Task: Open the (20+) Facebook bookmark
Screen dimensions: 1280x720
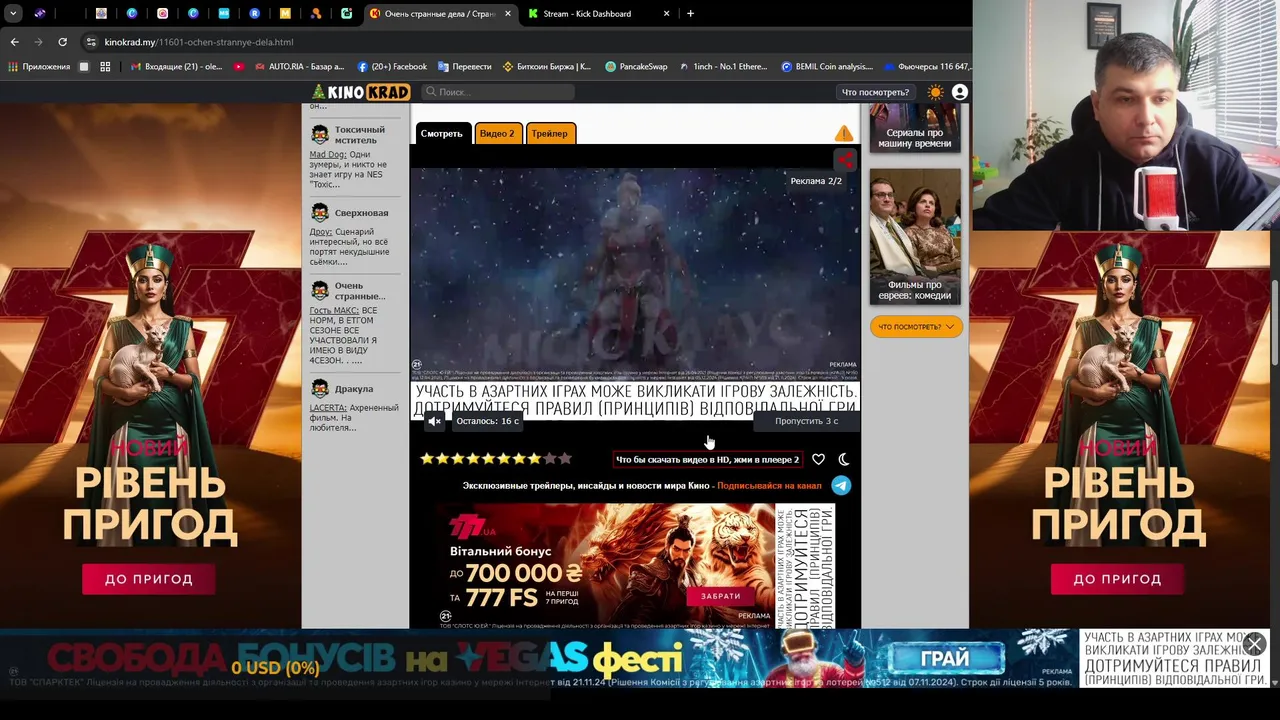Action: click(392, 67)
